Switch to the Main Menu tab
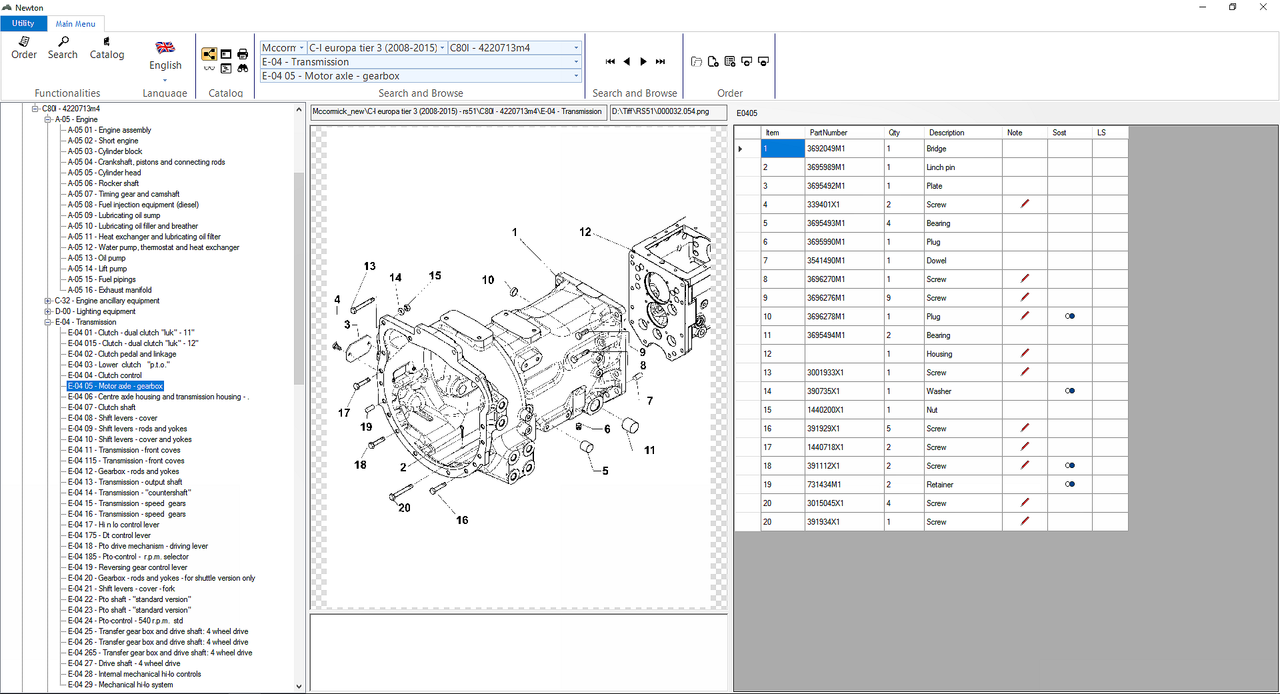Screen dimensions: 1280x694 point(76,23)
